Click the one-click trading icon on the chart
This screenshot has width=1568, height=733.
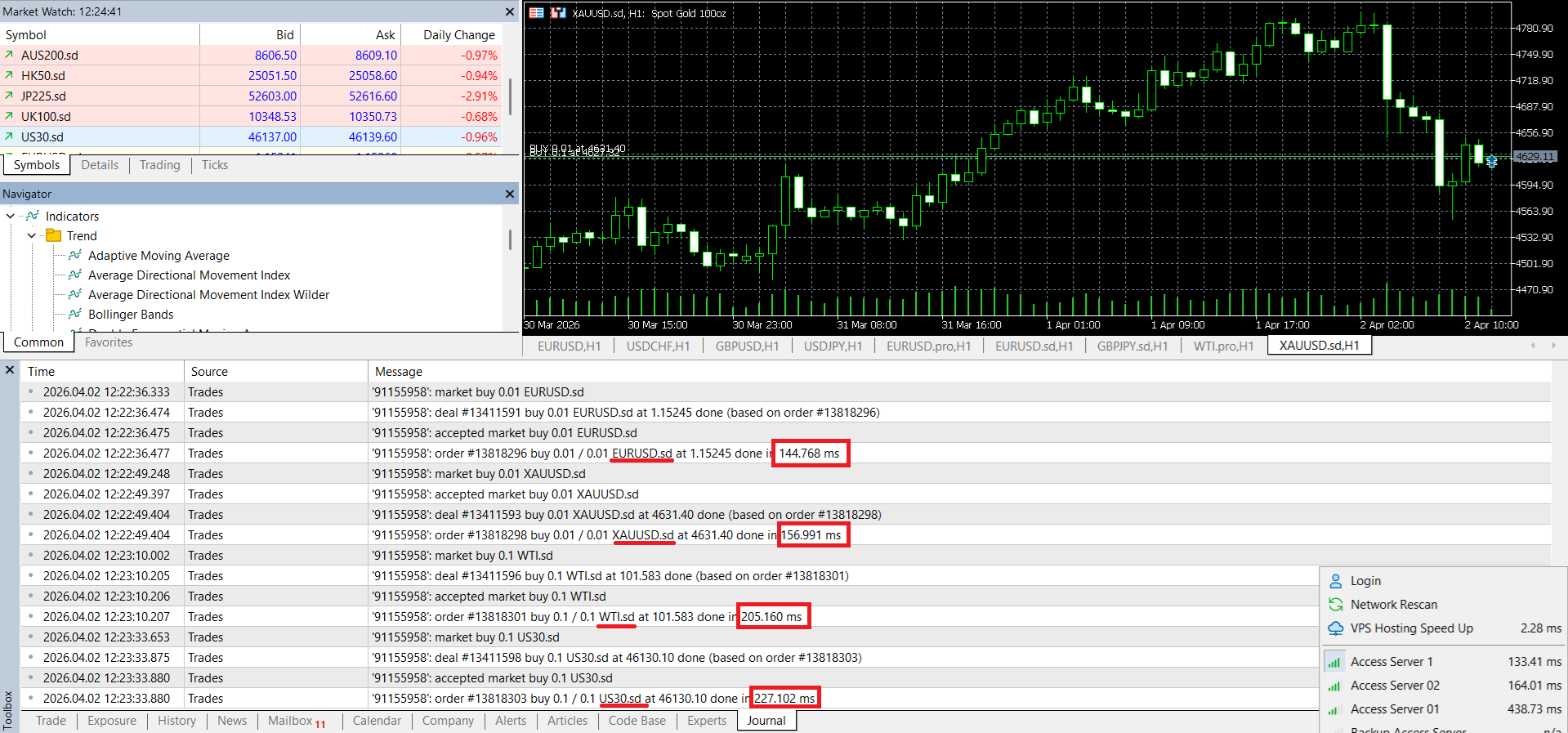coord(558,12)
